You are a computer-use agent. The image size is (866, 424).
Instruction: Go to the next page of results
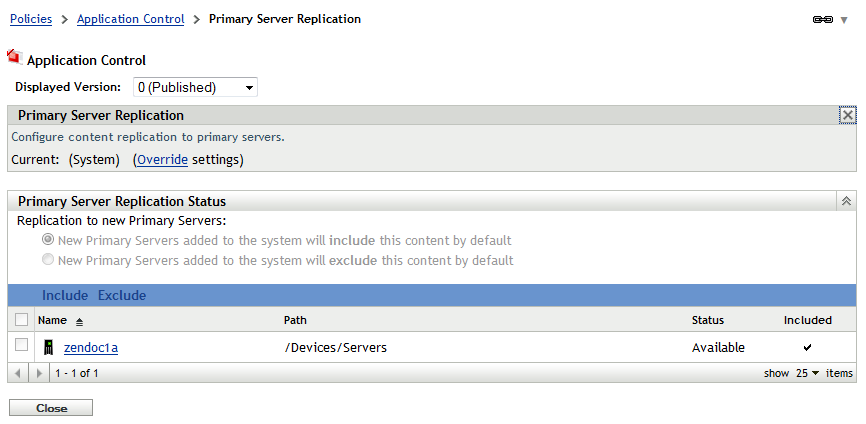38,373
